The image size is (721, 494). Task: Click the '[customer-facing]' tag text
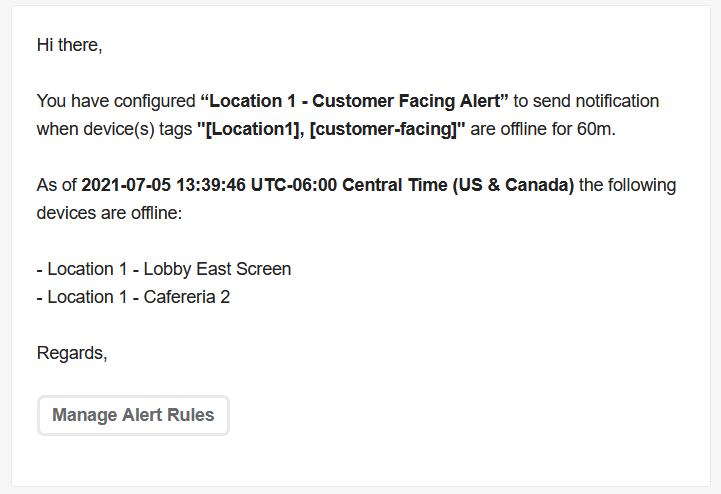[384, 129]
